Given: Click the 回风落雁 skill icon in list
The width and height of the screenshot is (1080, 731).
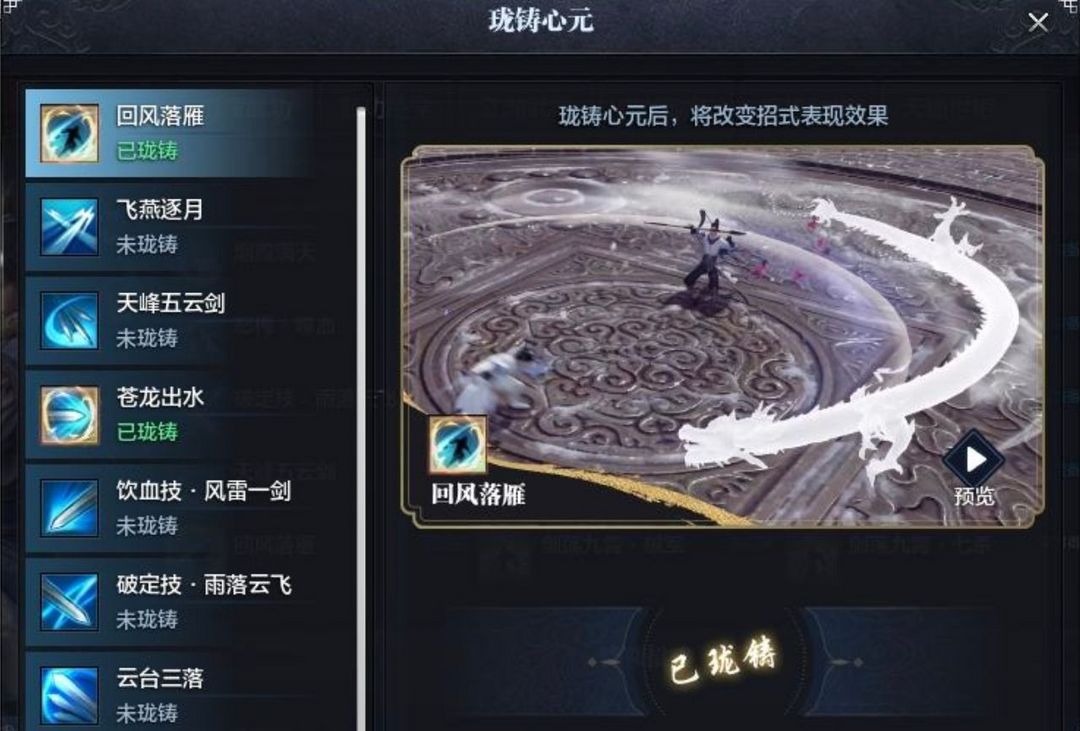Looking at the screenshot, I should click(69, 133).
